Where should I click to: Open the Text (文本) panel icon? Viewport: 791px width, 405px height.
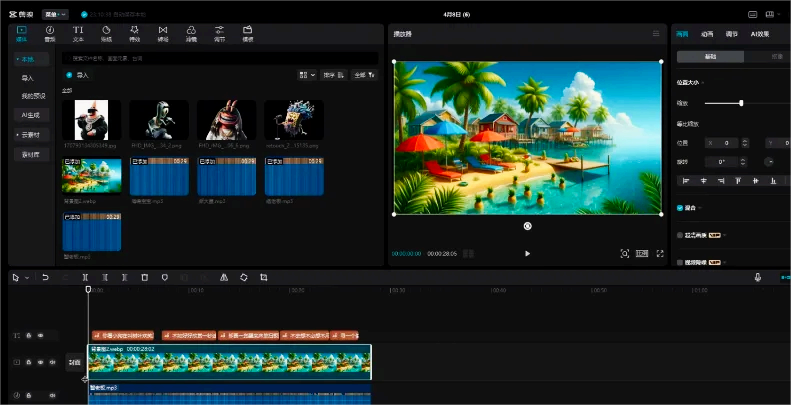point(78,33)
